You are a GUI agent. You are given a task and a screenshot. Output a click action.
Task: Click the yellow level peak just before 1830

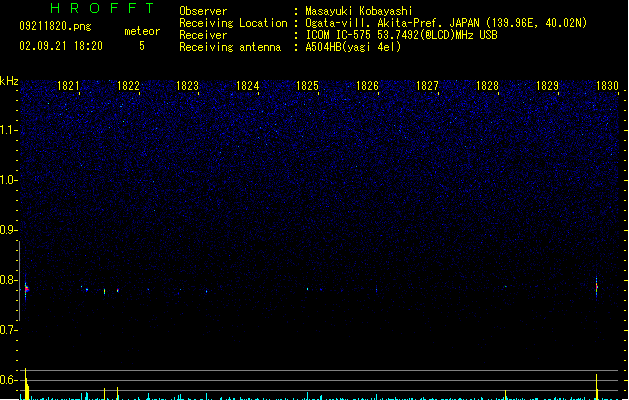pos(597,387)
